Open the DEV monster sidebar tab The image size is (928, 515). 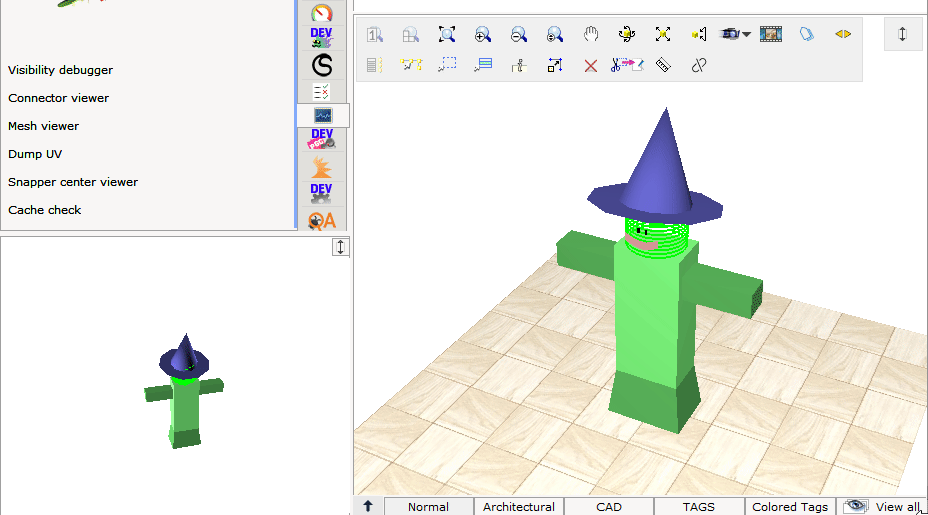322,37
